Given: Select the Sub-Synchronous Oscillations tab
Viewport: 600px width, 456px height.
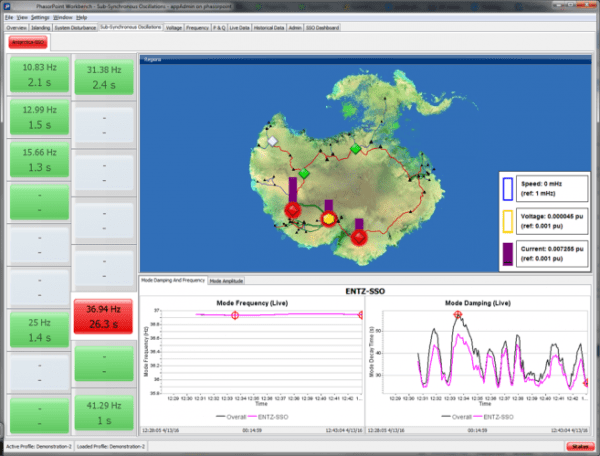Looking at the screenshot, I should [x=131, y=27].
